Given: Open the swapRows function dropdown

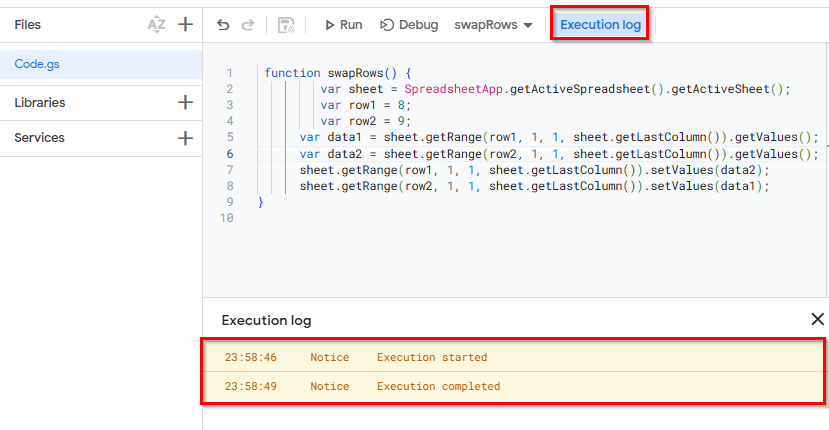Looking at the screenshot, I should click(x=492, y=25).
